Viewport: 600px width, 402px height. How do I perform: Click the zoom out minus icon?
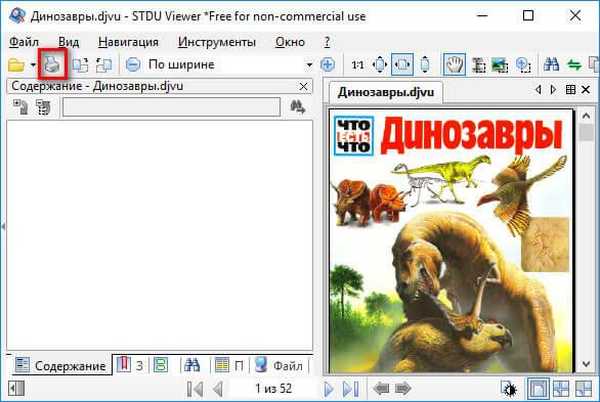click(132, 64)
